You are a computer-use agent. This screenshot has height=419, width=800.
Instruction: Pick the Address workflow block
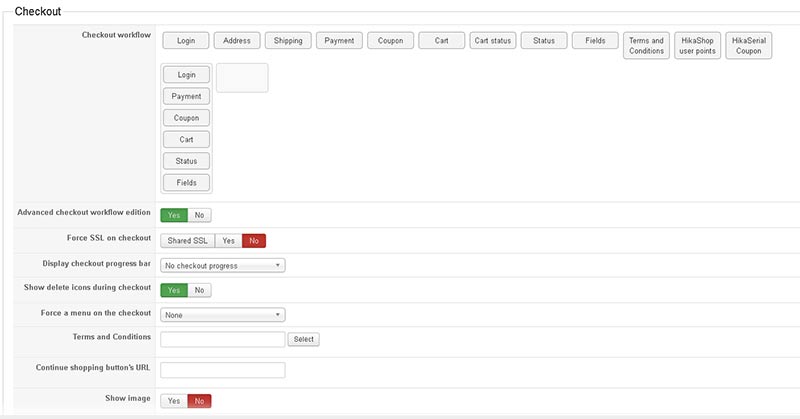point(237,40)
